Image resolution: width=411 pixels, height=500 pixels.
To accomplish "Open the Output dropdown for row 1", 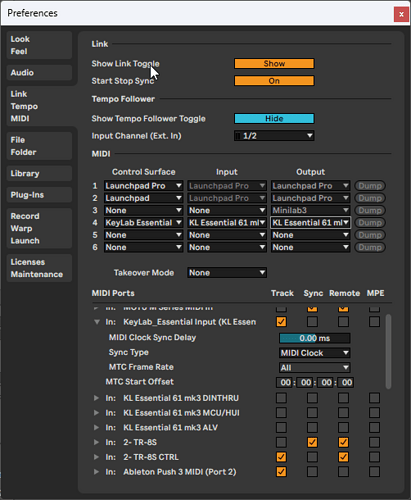I will pos(310,186).
